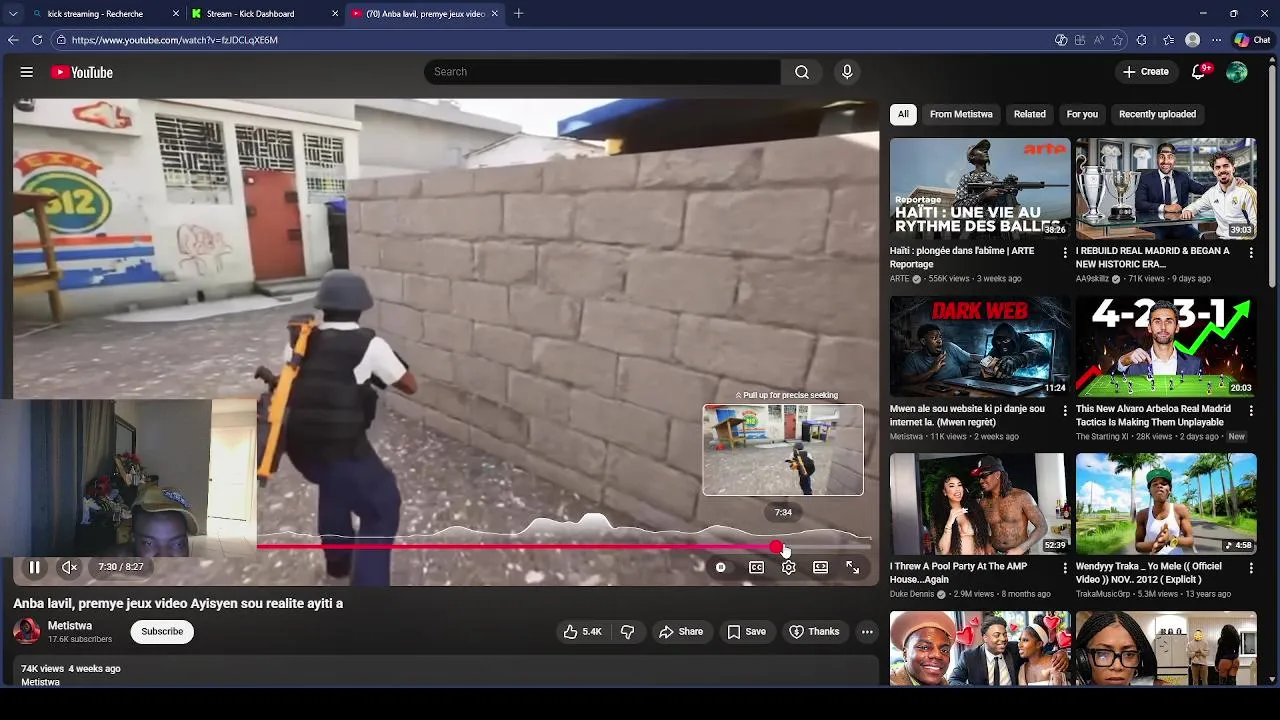Screen dimensions: 1280x720
Task: Select the For you filter chip
Action: coord(1082,114)
